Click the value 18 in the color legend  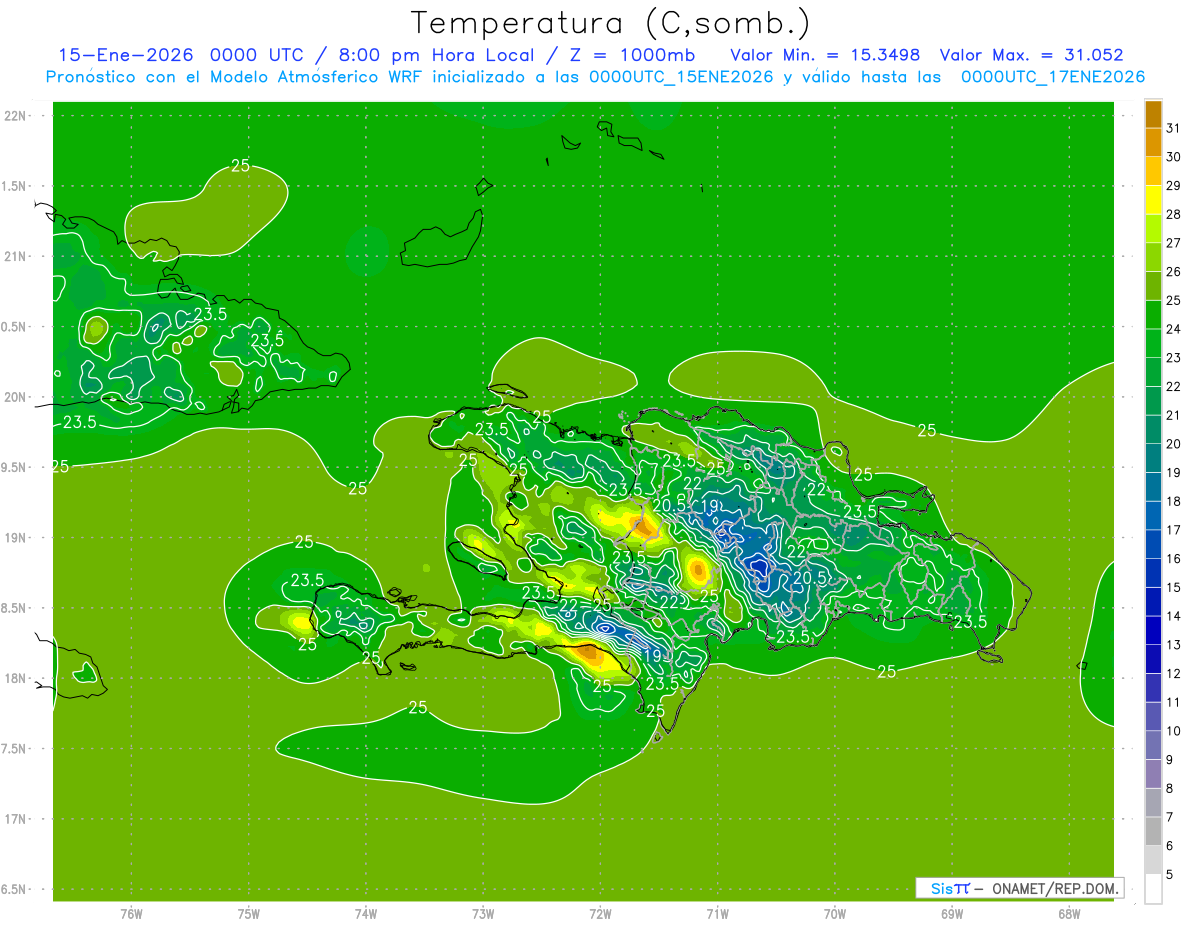pyautogui.click(x=1173, y=502)
